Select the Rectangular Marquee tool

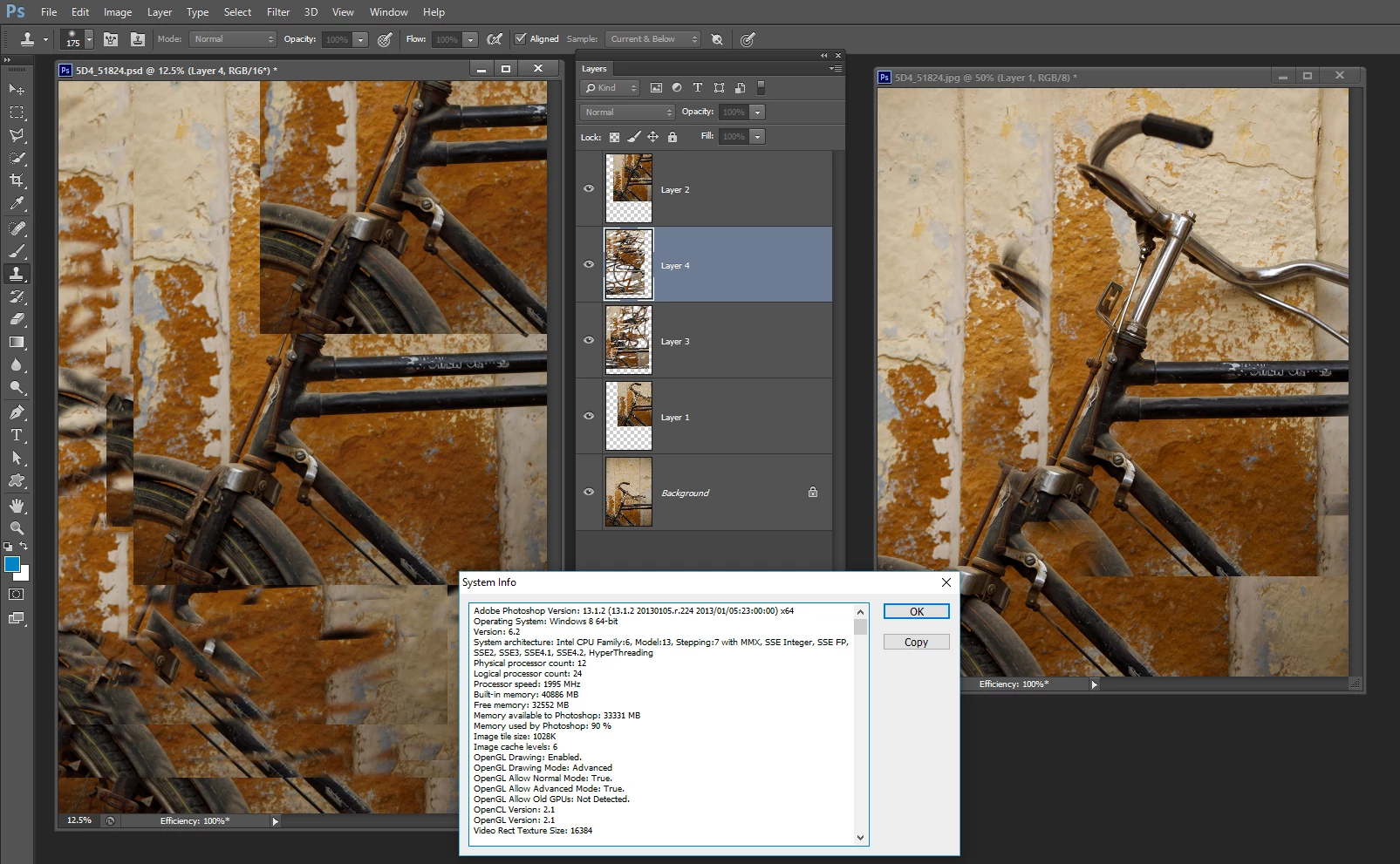tap(17, 112)
